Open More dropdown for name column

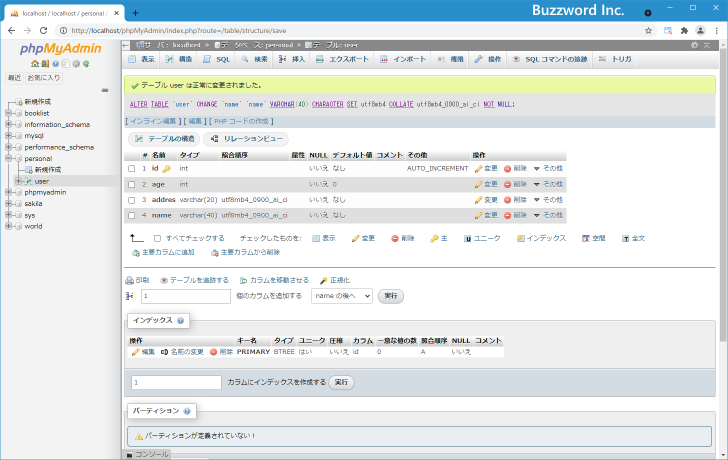tap(548, 215)
